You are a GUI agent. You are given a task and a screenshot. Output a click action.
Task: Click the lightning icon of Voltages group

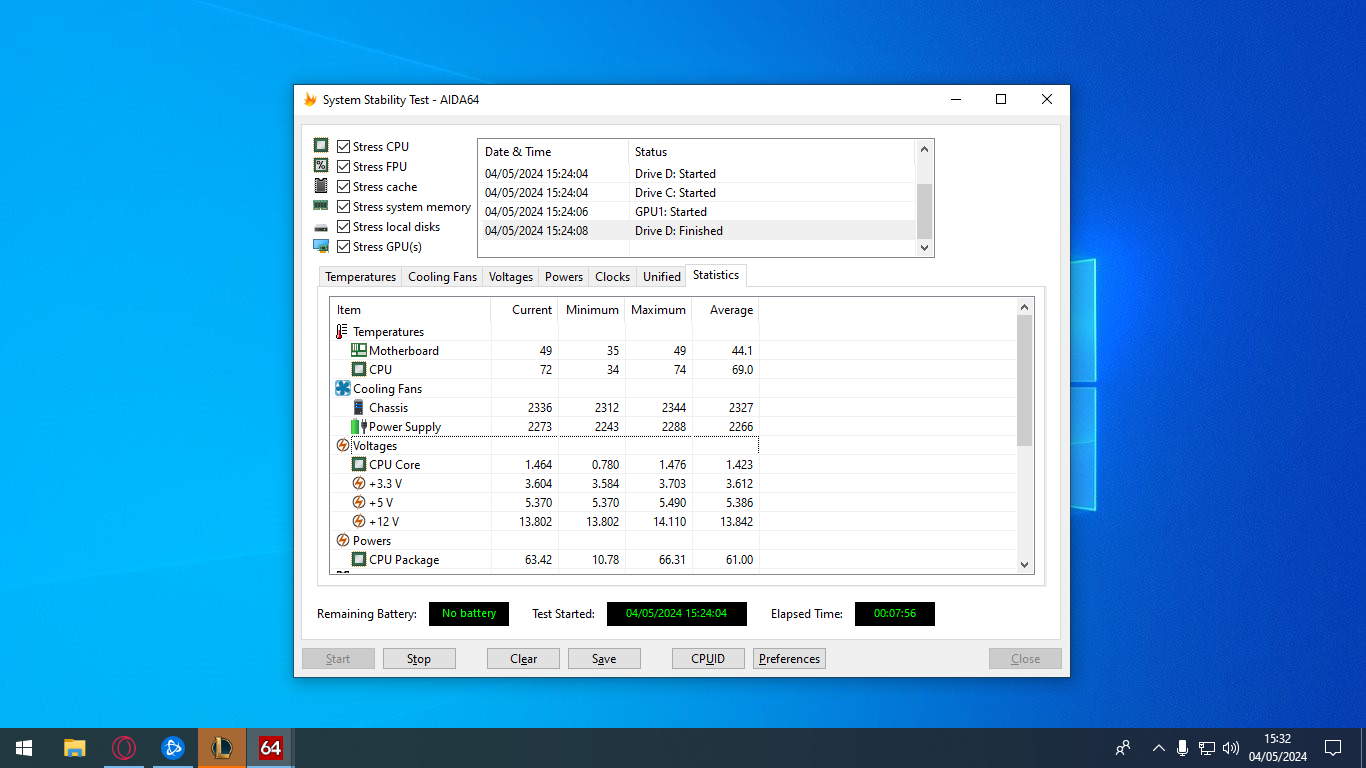[x=343, y=445]
